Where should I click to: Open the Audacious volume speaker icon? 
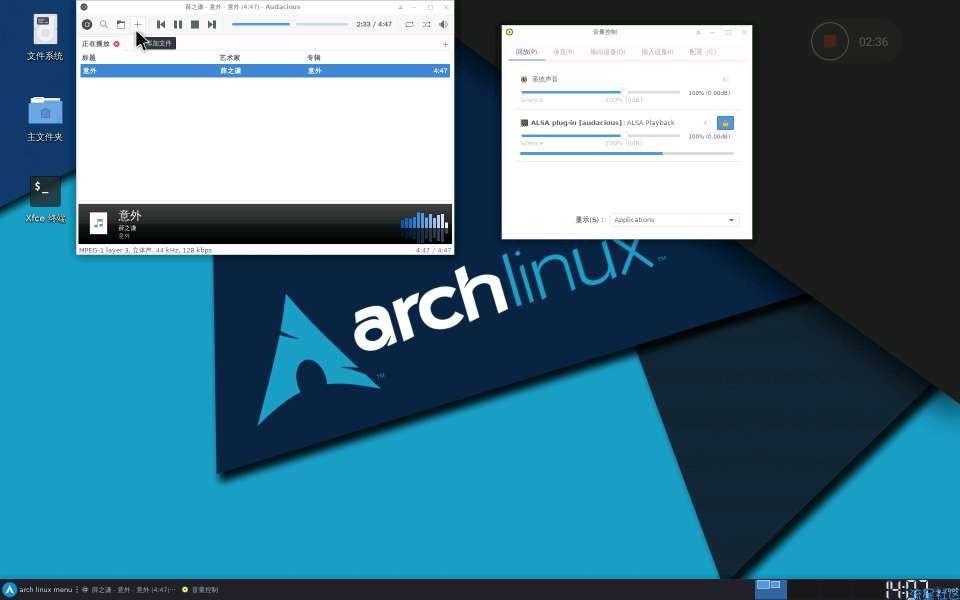click(x=443, y=24)
